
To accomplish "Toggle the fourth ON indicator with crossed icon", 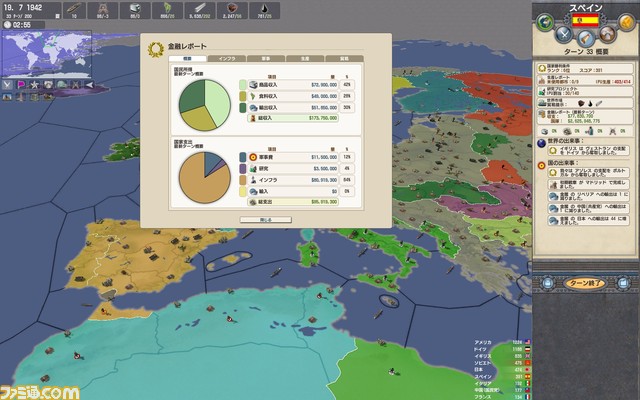I will coord(617,131).
